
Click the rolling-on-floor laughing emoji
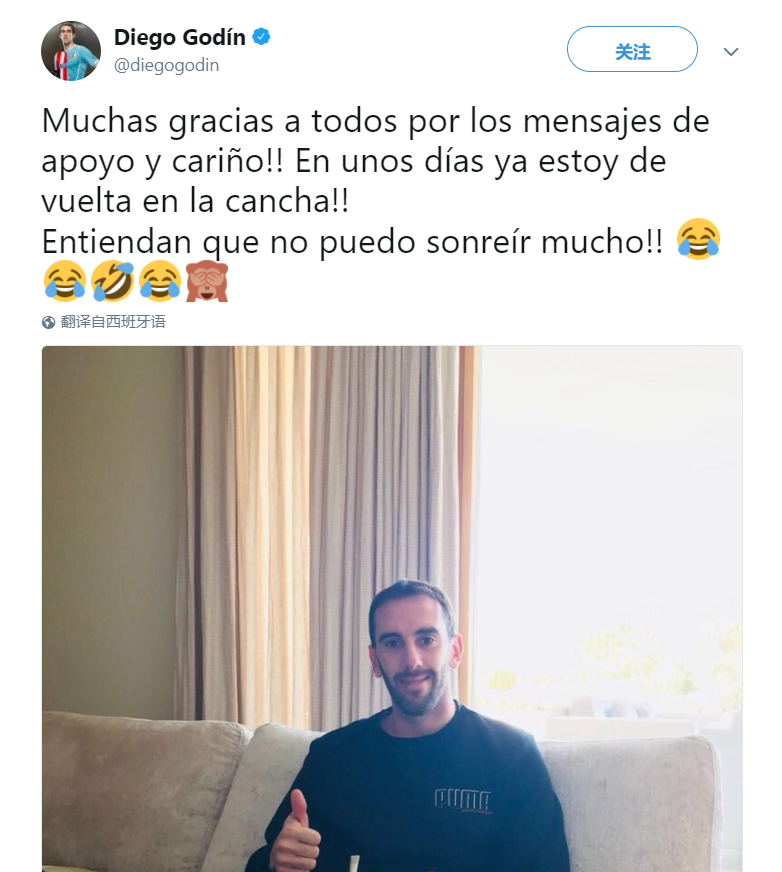[112, 281]
